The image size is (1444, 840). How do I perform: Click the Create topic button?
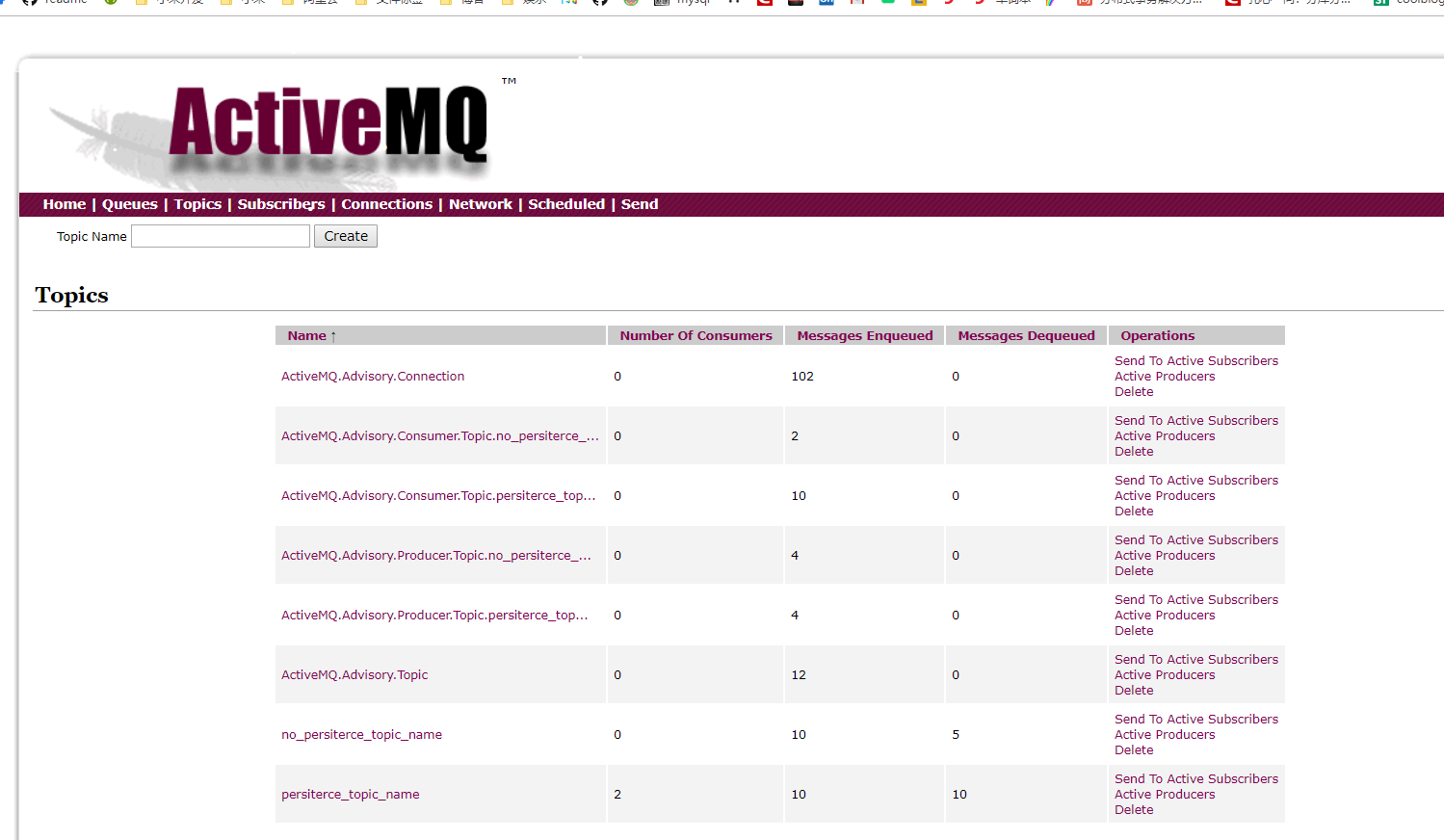point(346,236)
